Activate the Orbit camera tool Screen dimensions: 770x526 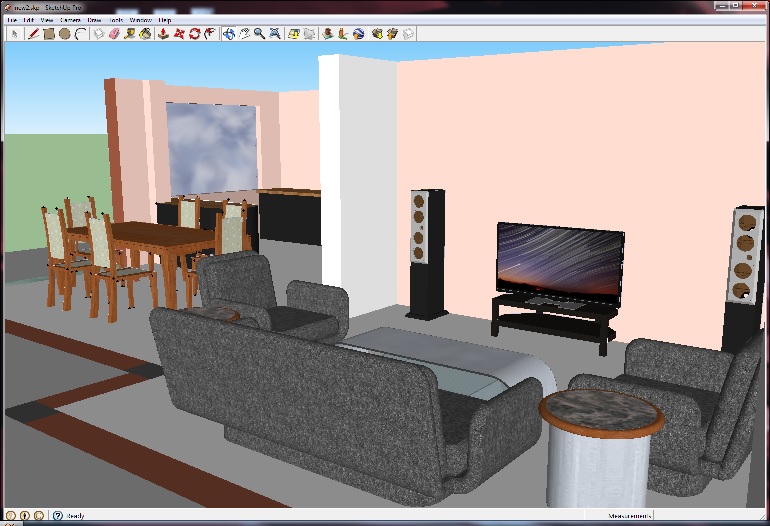coord(228,34)
